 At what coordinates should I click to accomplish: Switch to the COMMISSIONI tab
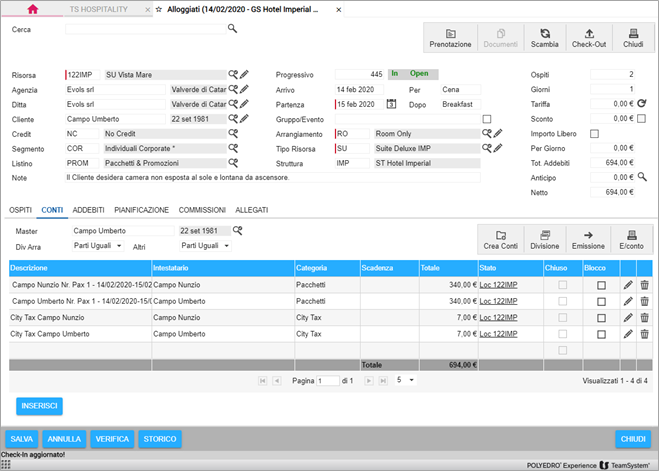[202, 210]
